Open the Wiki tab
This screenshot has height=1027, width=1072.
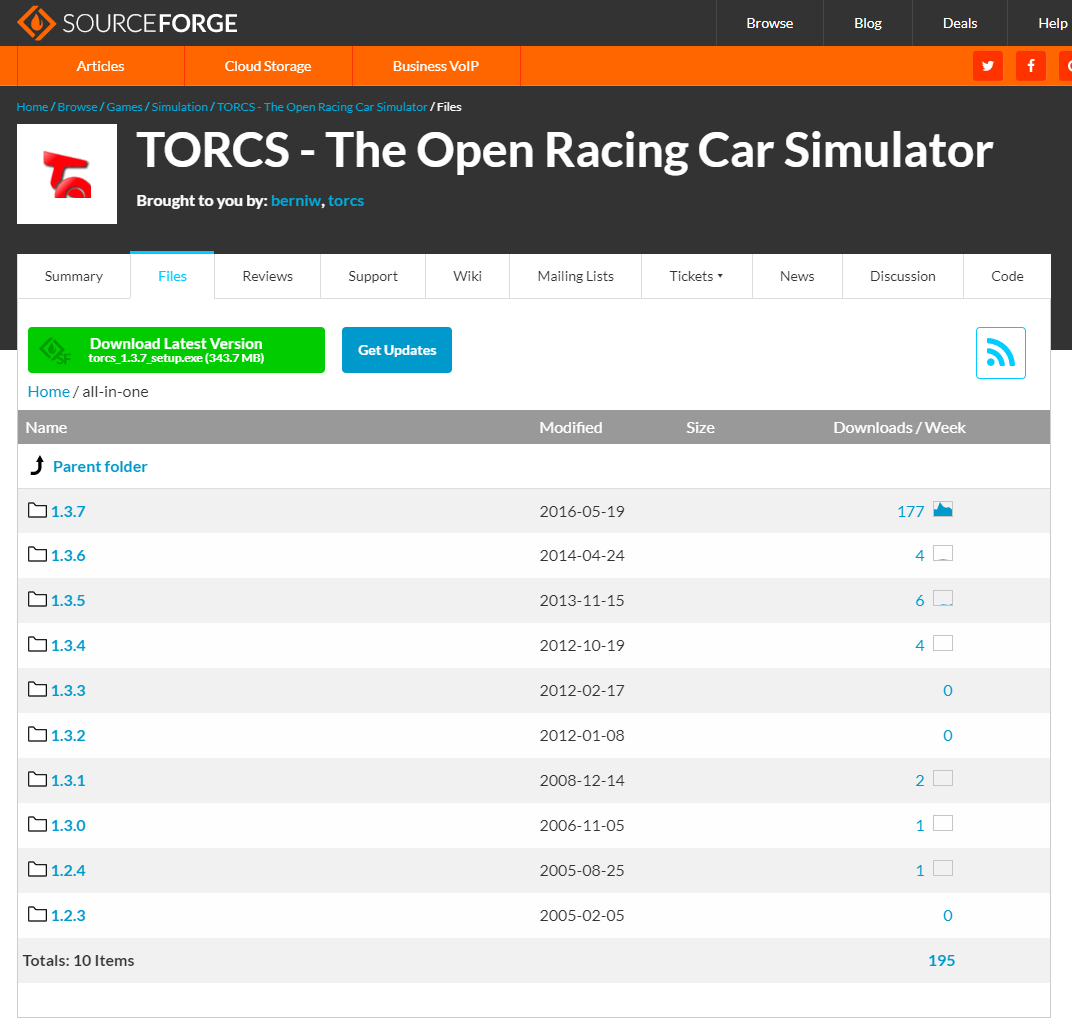pos(468,276)
